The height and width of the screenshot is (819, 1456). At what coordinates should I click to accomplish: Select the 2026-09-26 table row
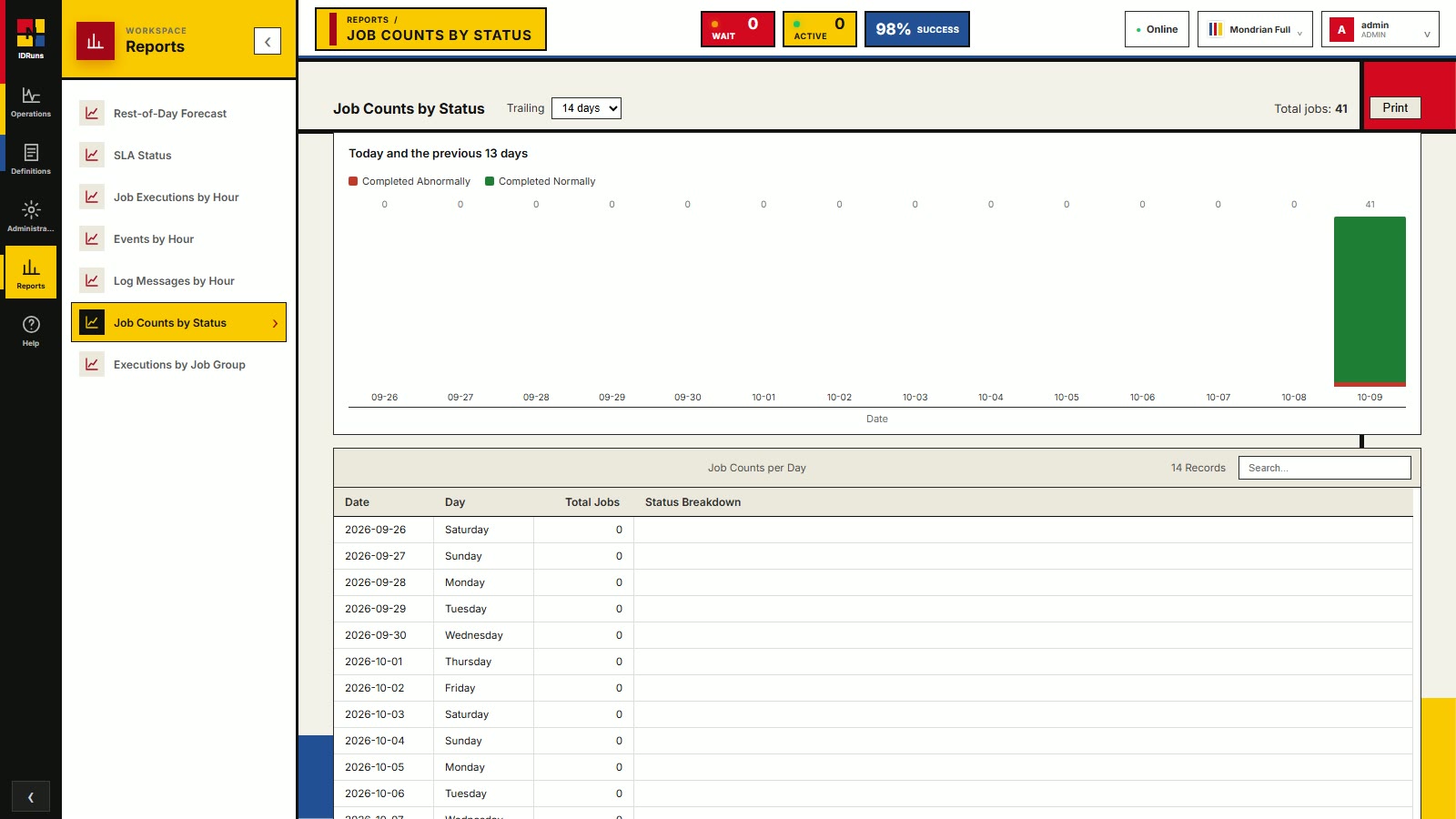874,530
